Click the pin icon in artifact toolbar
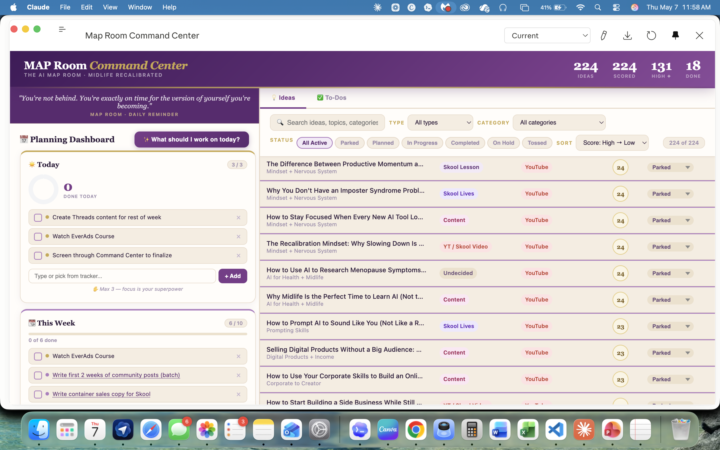720x450 pixels. point(675,35)
